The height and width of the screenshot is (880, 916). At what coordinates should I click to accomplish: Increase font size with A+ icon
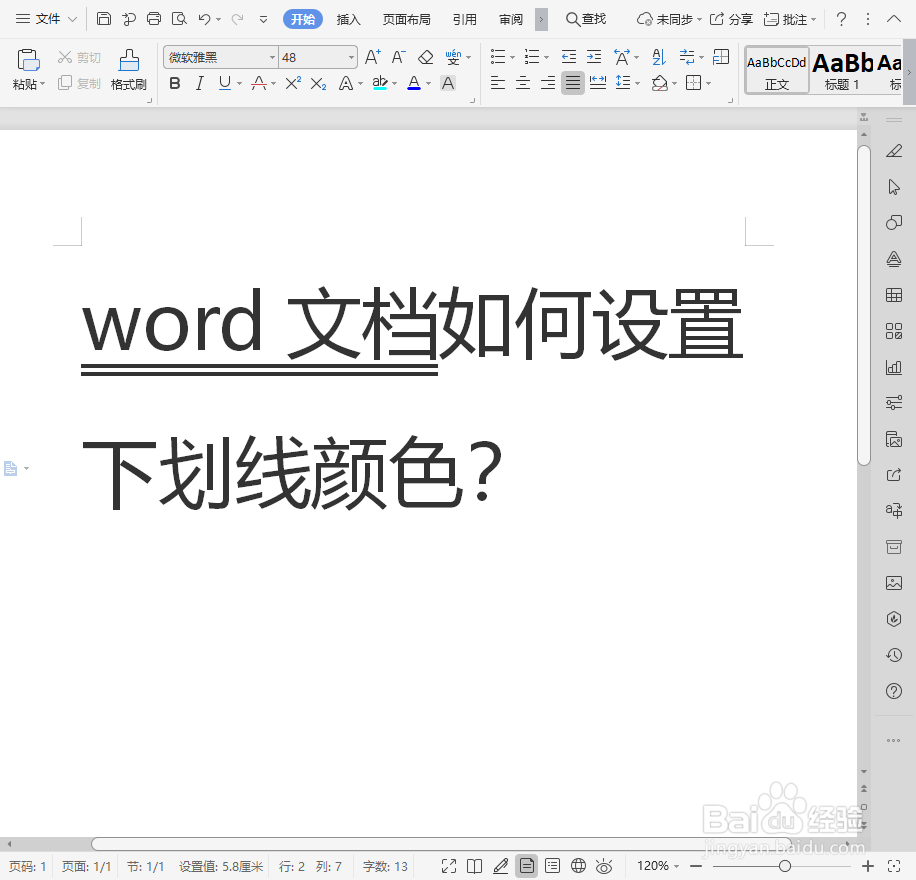(373, 57)
